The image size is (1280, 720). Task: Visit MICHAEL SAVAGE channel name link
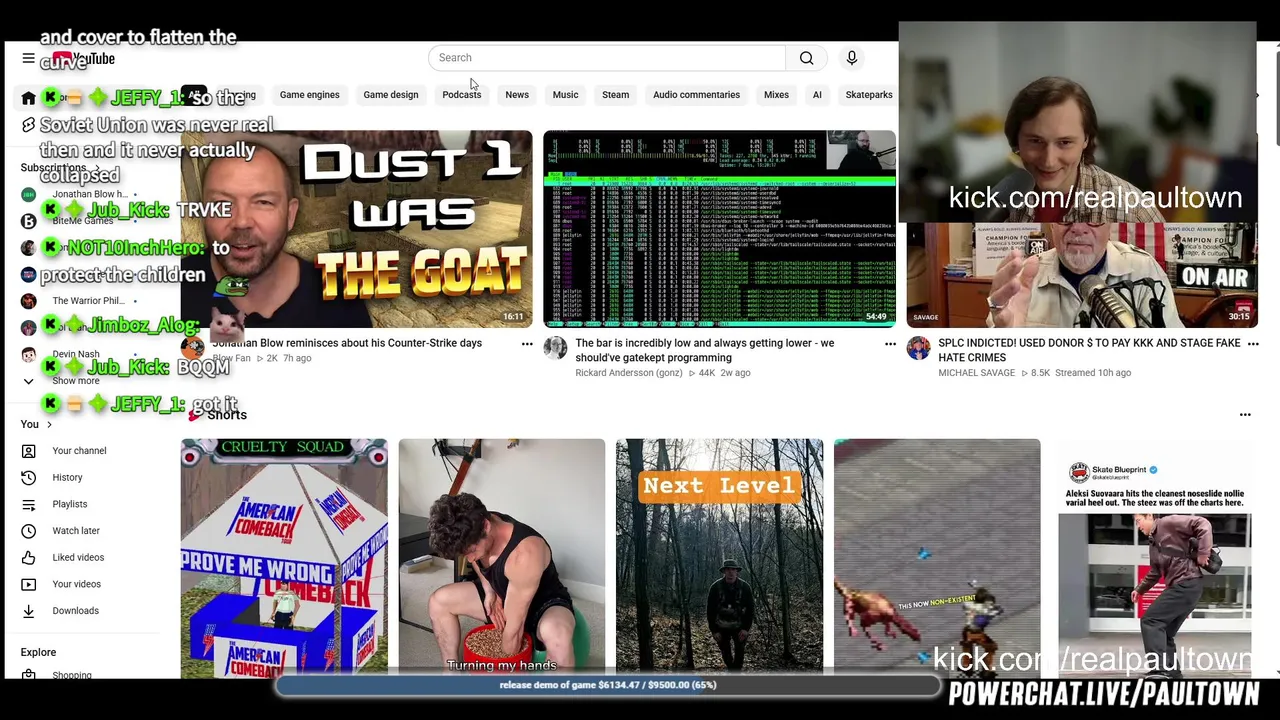pos(976,373)
